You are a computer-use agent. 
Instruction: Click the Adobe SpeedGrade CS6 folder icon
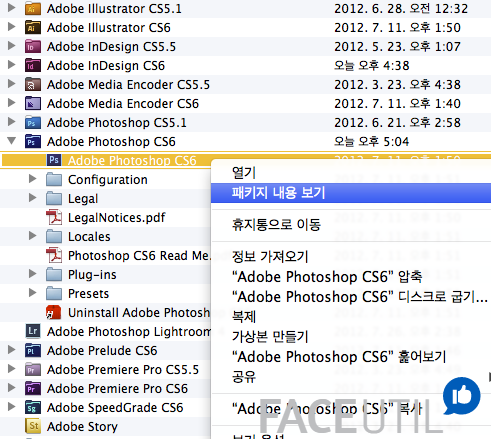coord(33,408)
